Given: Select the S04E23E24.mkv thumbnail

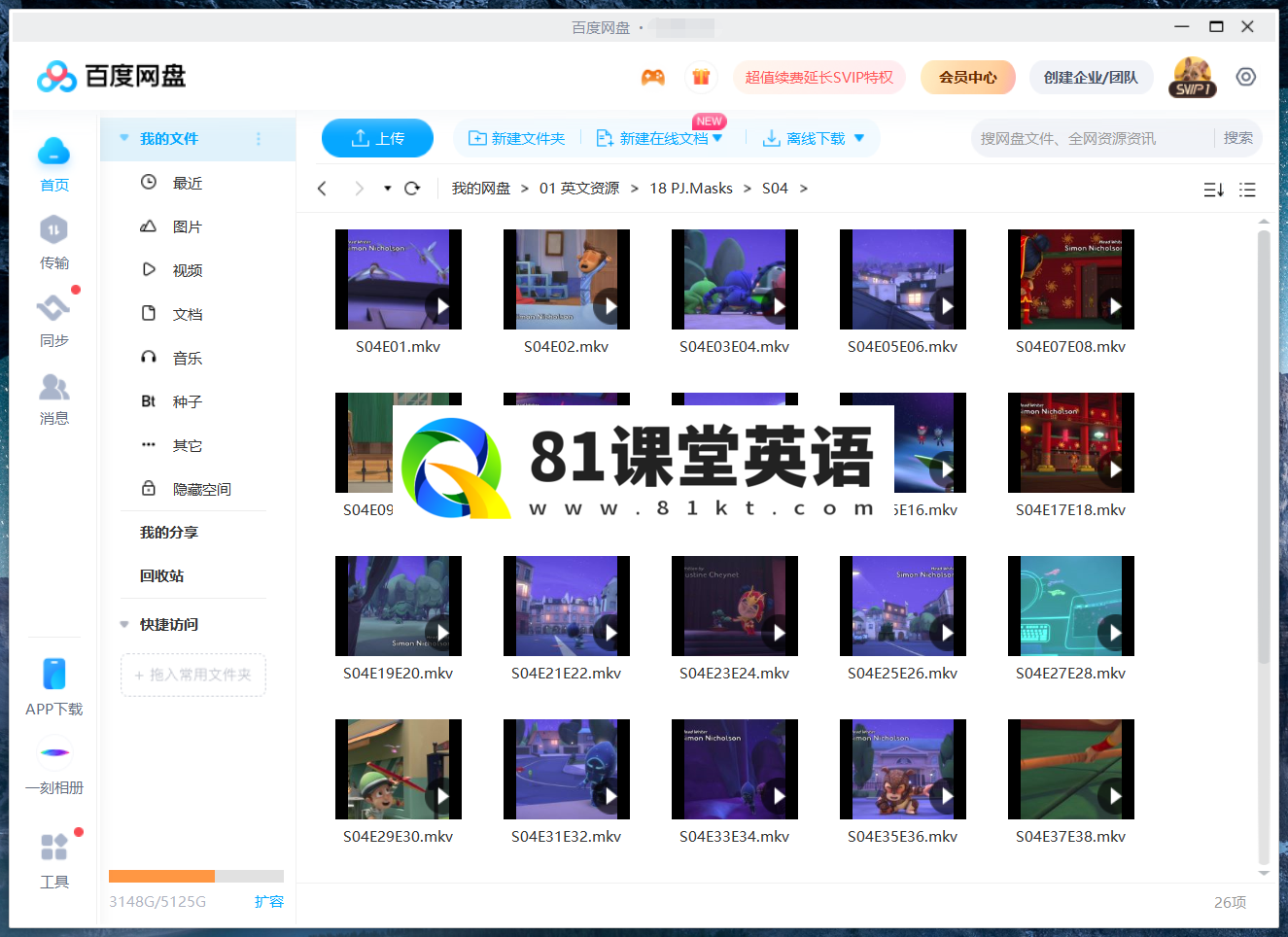Looking at the screenshot, I should (x=735, y=607).
